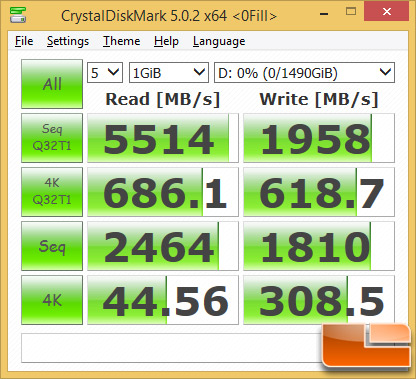Open the drive selector showing D: 0%
The width and height of the screenshot is (416, 379).
304,72
